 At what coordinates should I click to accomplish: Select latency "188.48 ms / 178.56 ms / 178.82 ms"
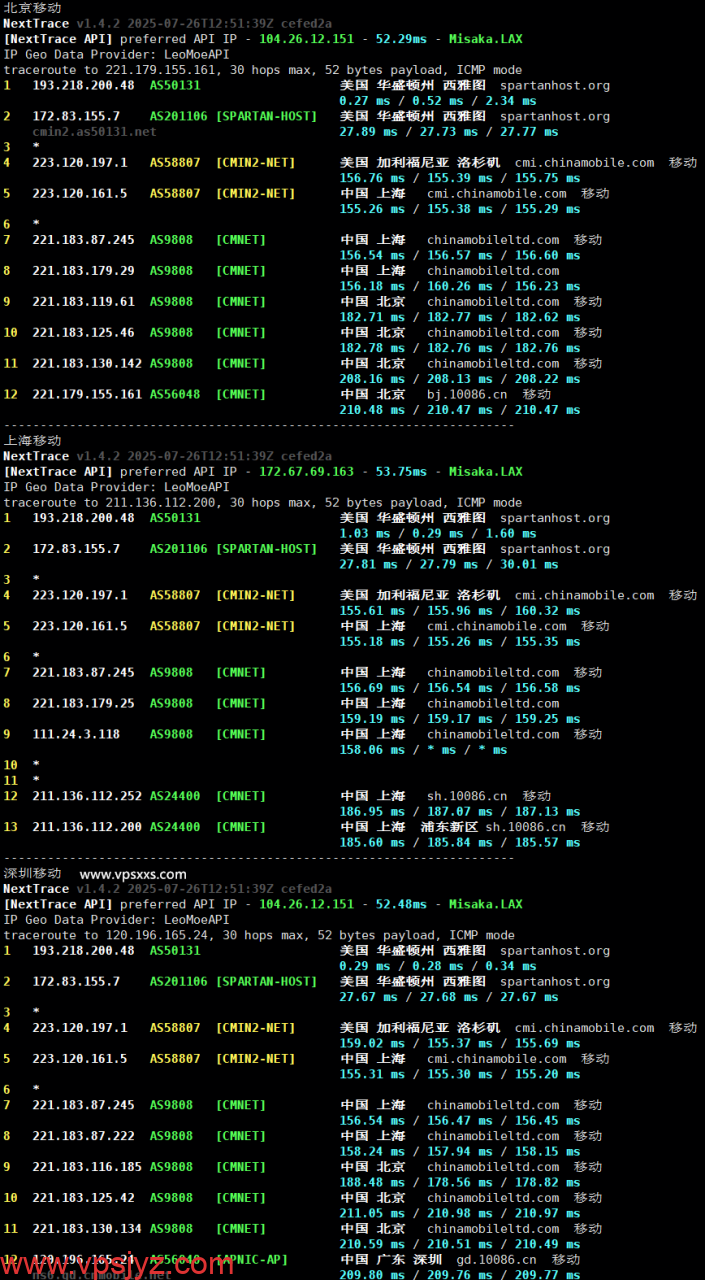point(460,1182)
